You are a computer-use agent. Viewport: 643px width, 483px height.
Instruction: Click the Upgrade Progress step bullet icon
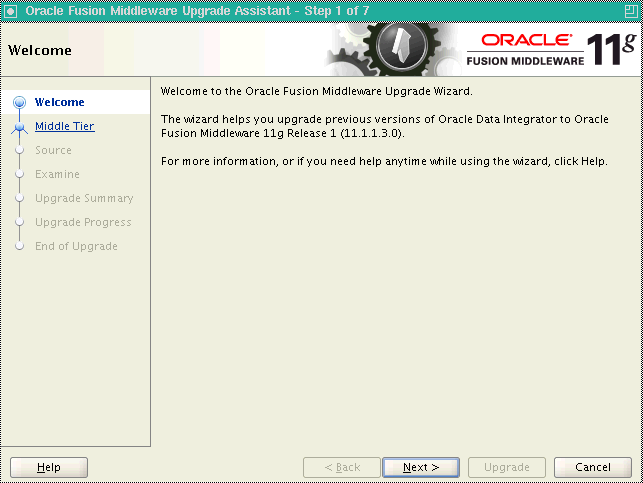[19, 222]
